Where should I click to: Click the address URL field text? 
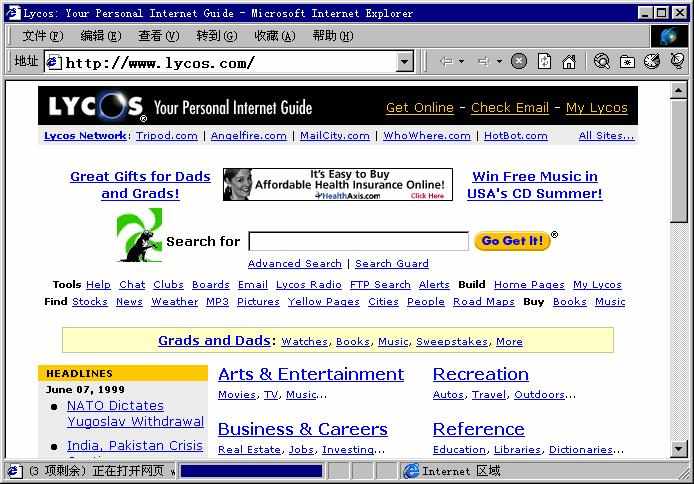160,63
